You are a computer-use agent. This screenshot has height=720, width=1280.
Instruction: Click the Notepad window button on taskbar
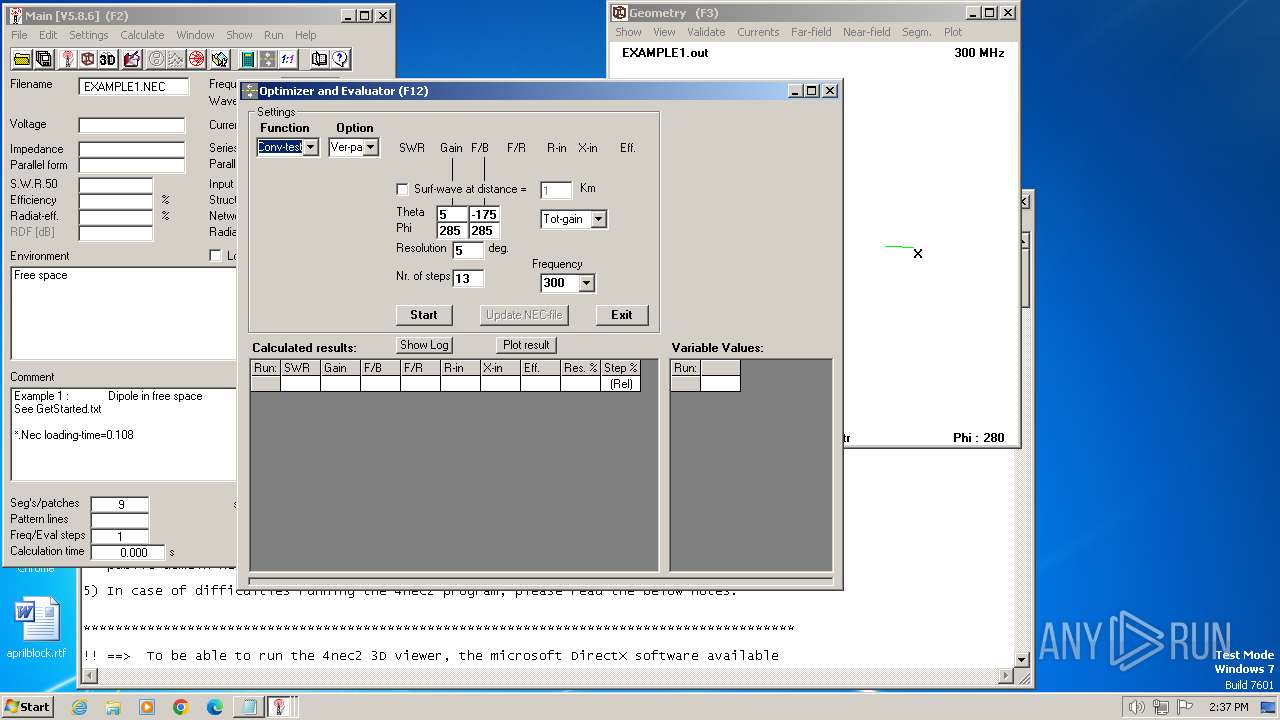(x=247, y=707)
